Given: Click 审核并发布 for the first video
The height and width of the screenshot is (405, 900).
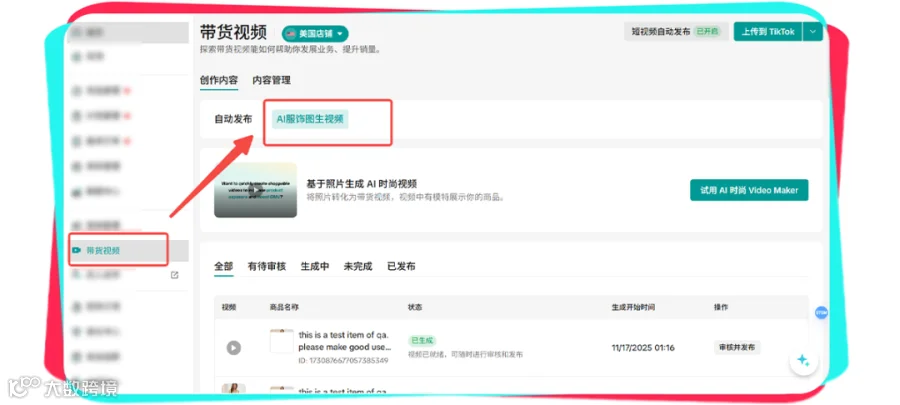Looking at the screenshot, I should 737,347.
